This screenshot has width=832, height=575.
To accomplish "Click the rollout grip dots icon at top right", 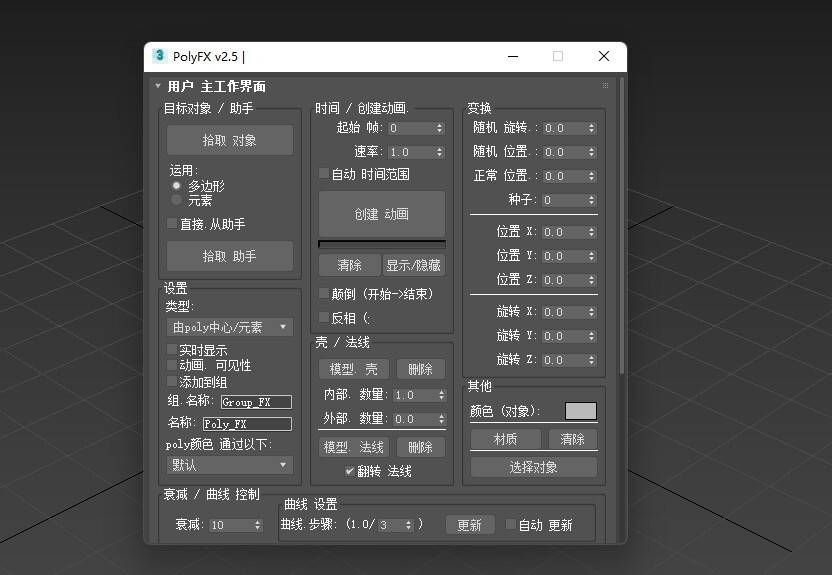I will point(605,85).
